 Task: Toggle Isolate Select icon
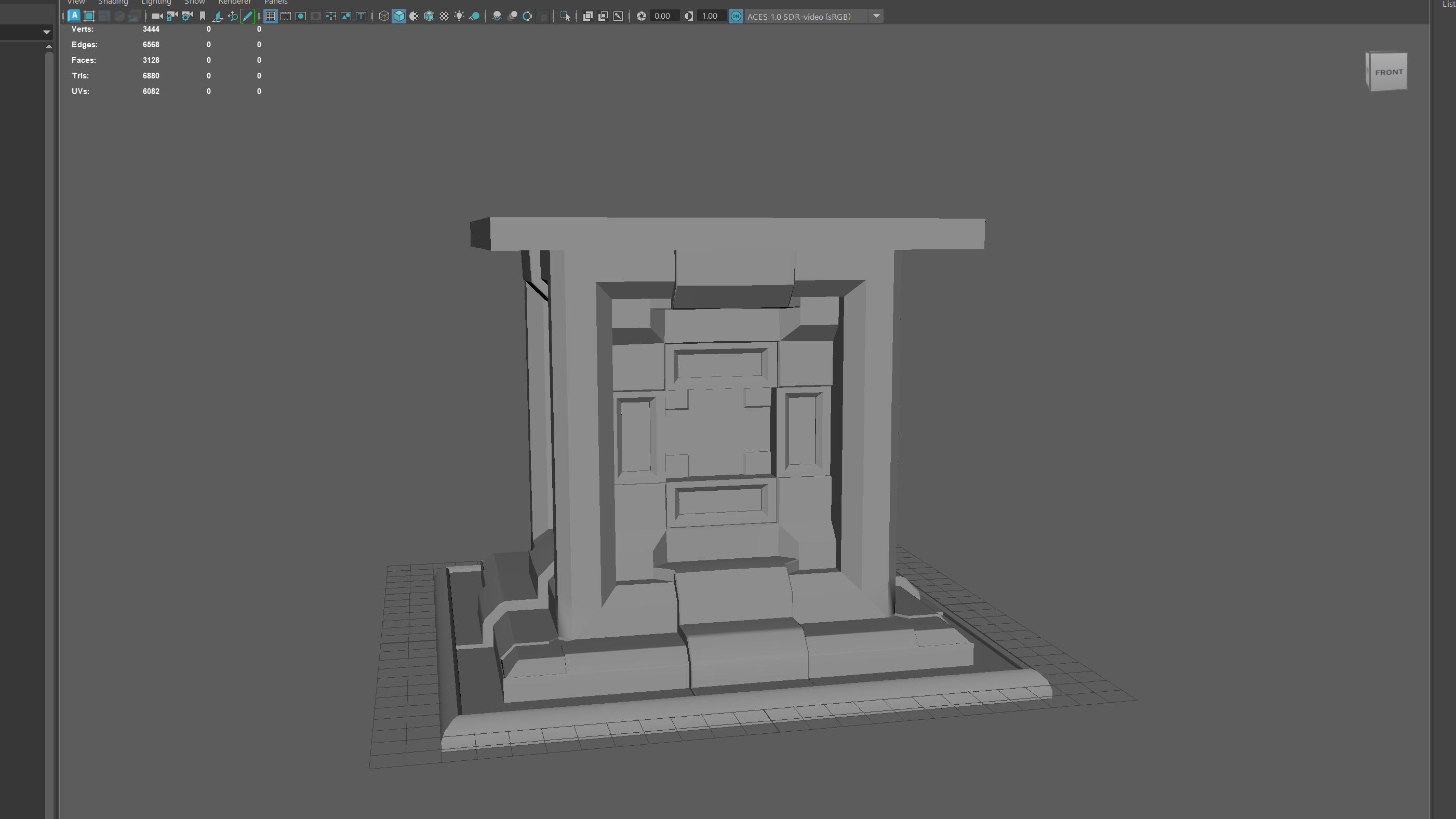565,17
